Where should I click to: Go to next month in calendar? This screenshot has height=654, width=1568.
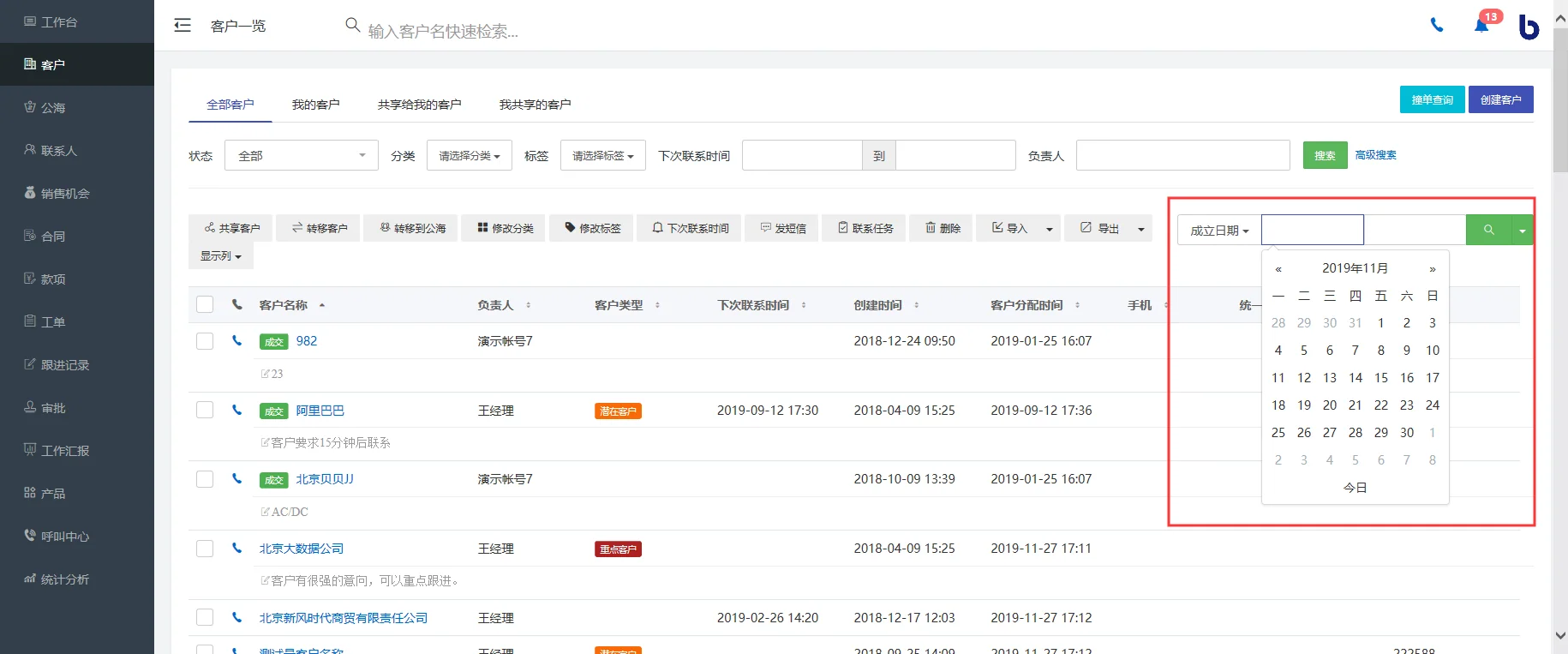point(1432,269)
